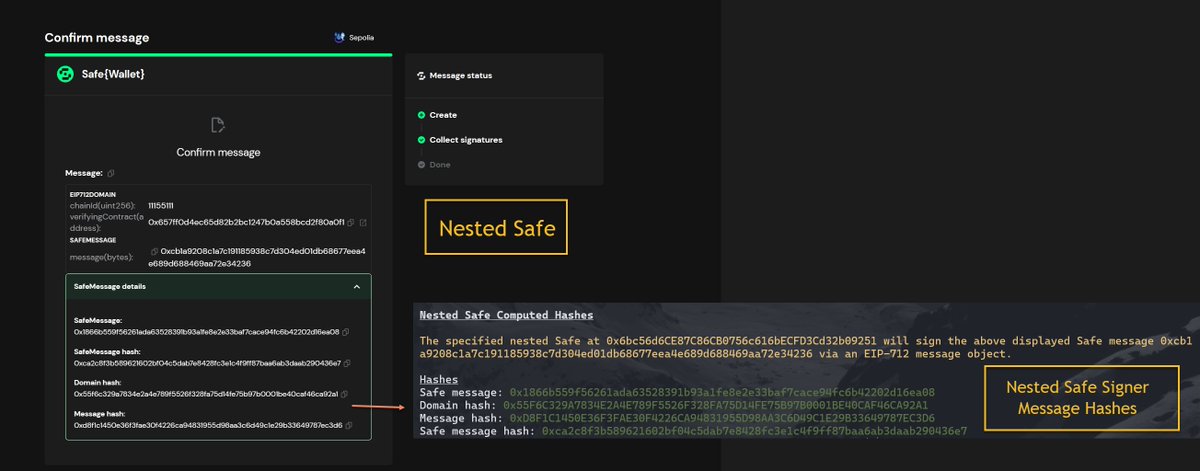Click the SafeMessage hash value 0xca2c8f3b

click(207, 362)
